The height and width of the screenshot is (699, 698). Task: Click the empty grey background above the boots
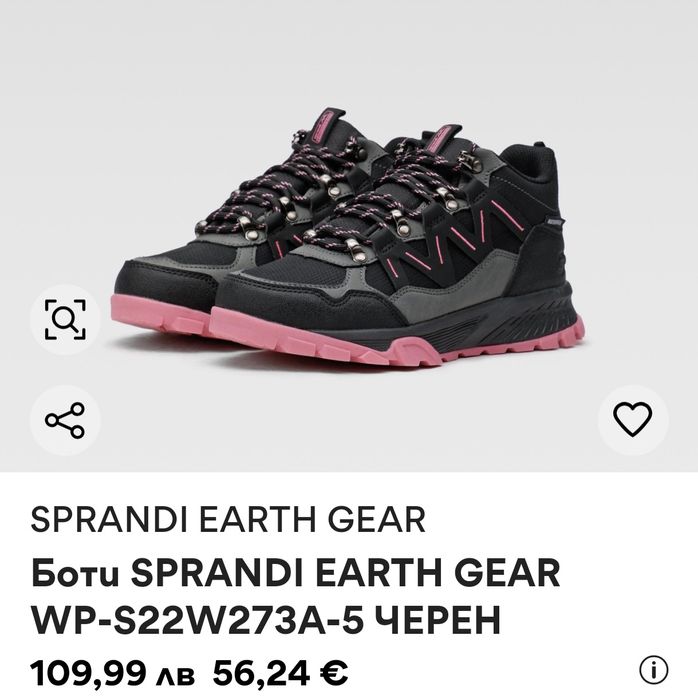[349, 53]
